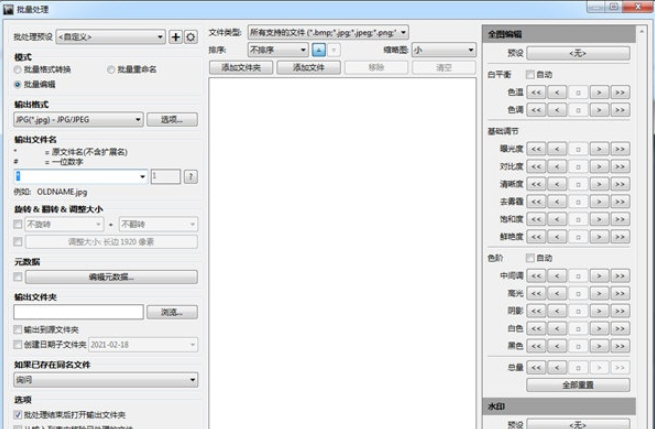655x429 pixels.
Task: Check 创建日期子文件夹 option
Action: 18,345
